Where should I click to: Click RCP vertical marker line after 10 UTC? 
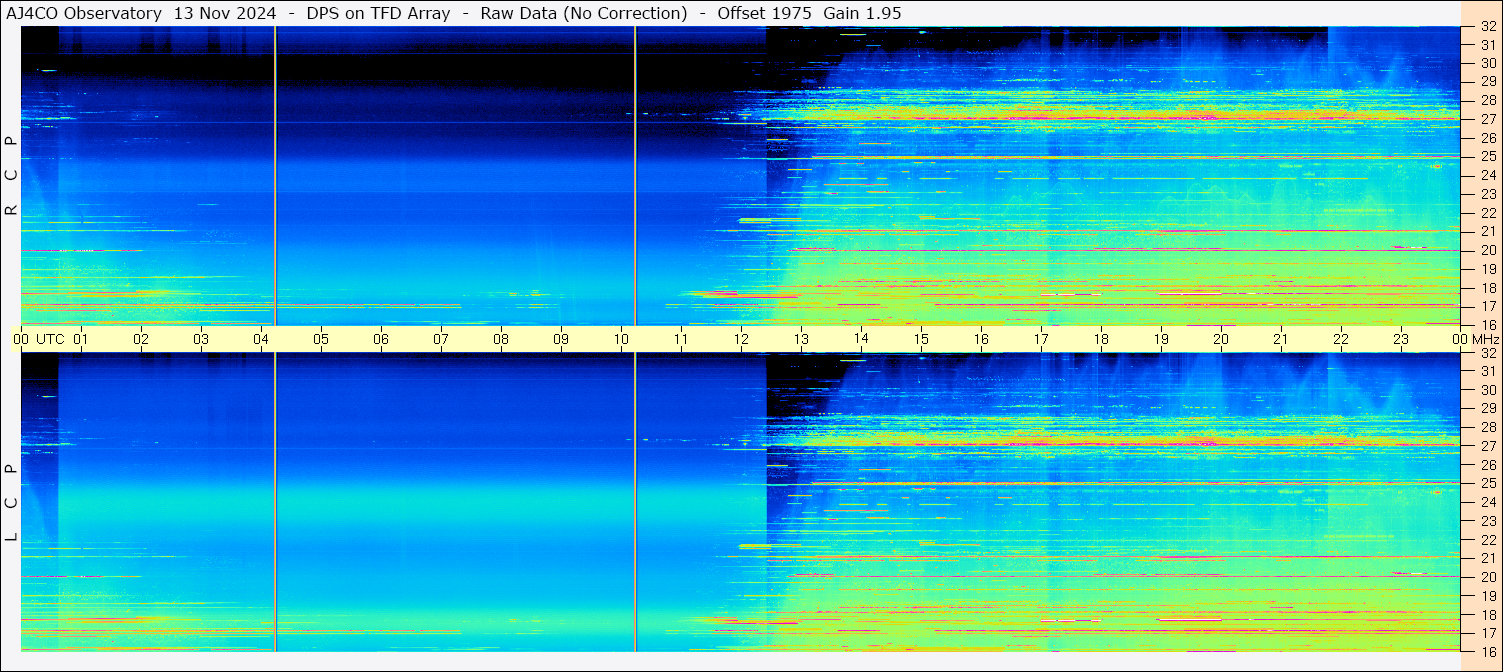(x=635, y=176)
